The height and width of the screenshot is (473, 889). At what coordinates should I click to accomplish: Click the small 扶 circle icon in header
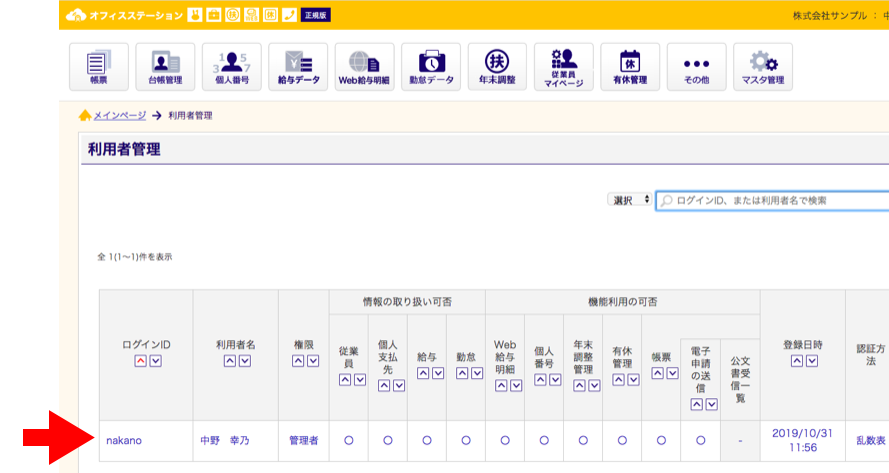[232, 15]
